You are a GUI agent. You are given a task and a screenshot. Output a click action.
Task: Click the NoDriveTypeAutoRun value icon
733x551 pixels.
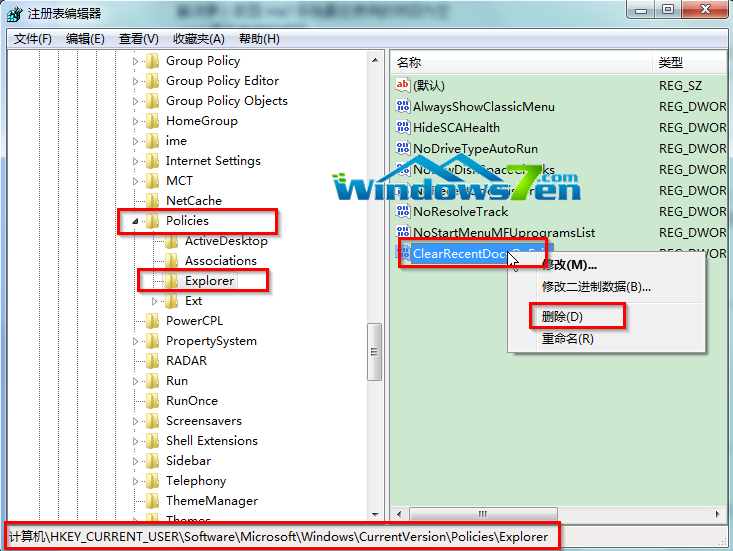coord(402,149)
